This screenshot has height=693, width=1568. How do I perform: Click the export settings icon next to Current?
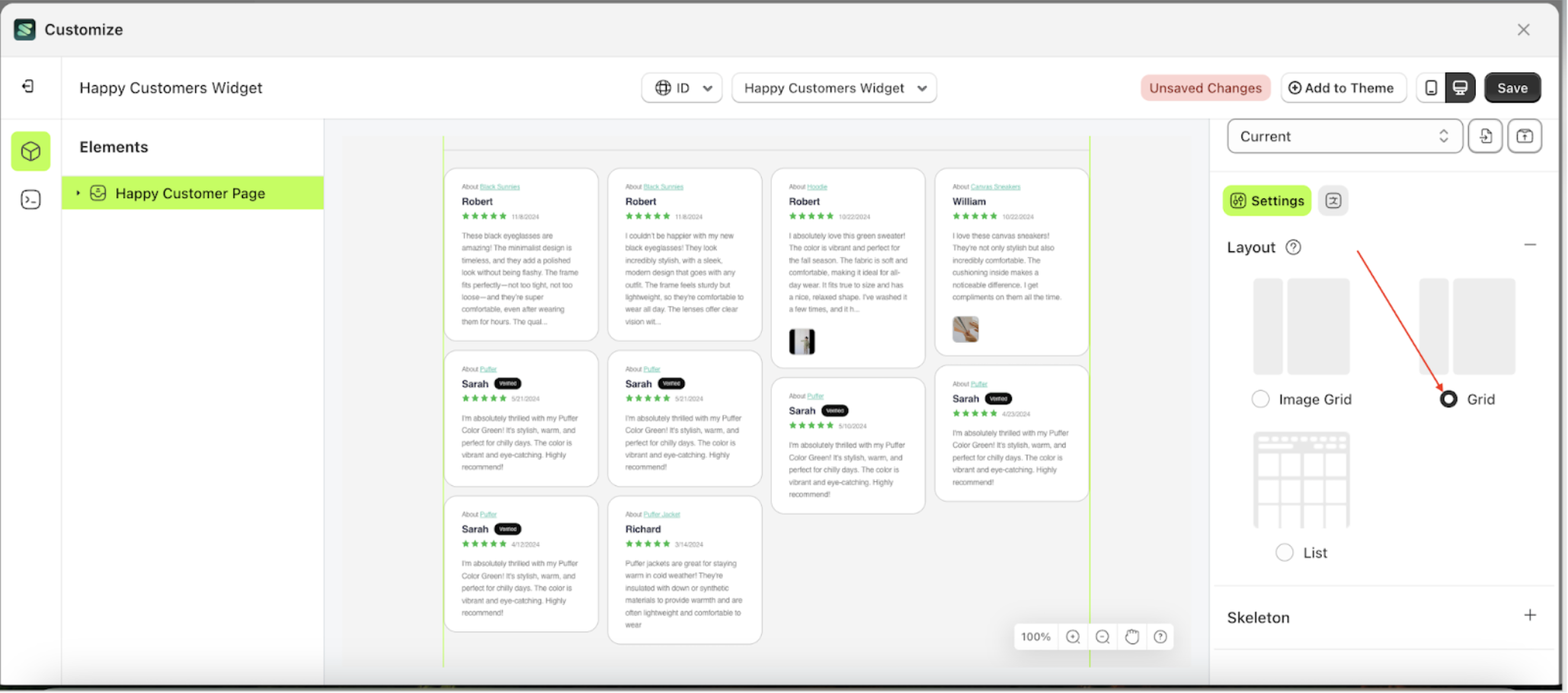click(1525, 136)
